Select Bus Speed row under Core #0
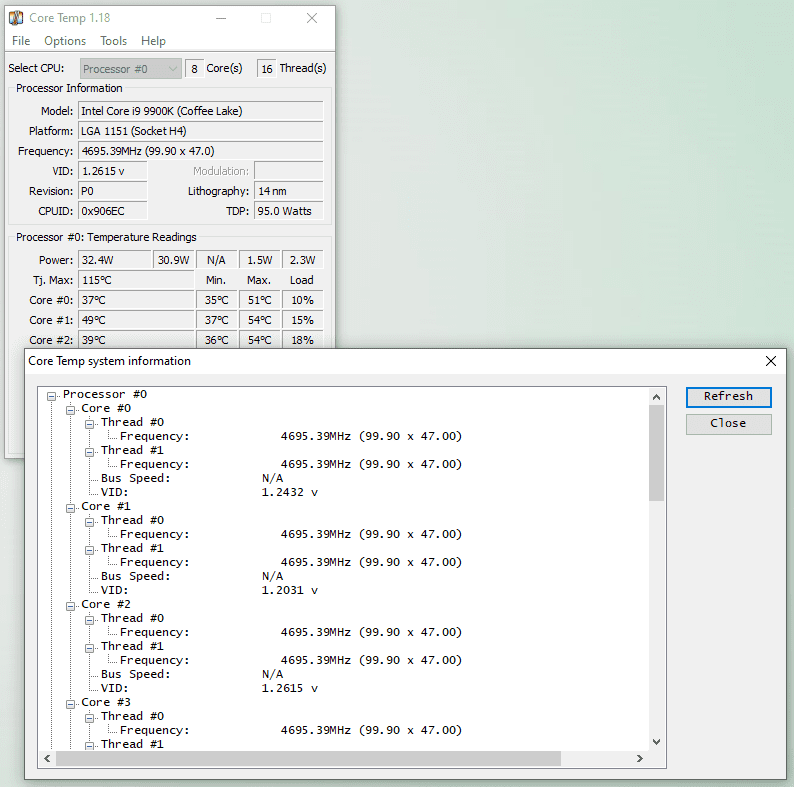Screen dimensions: 794x787 (x=192, y=478)
